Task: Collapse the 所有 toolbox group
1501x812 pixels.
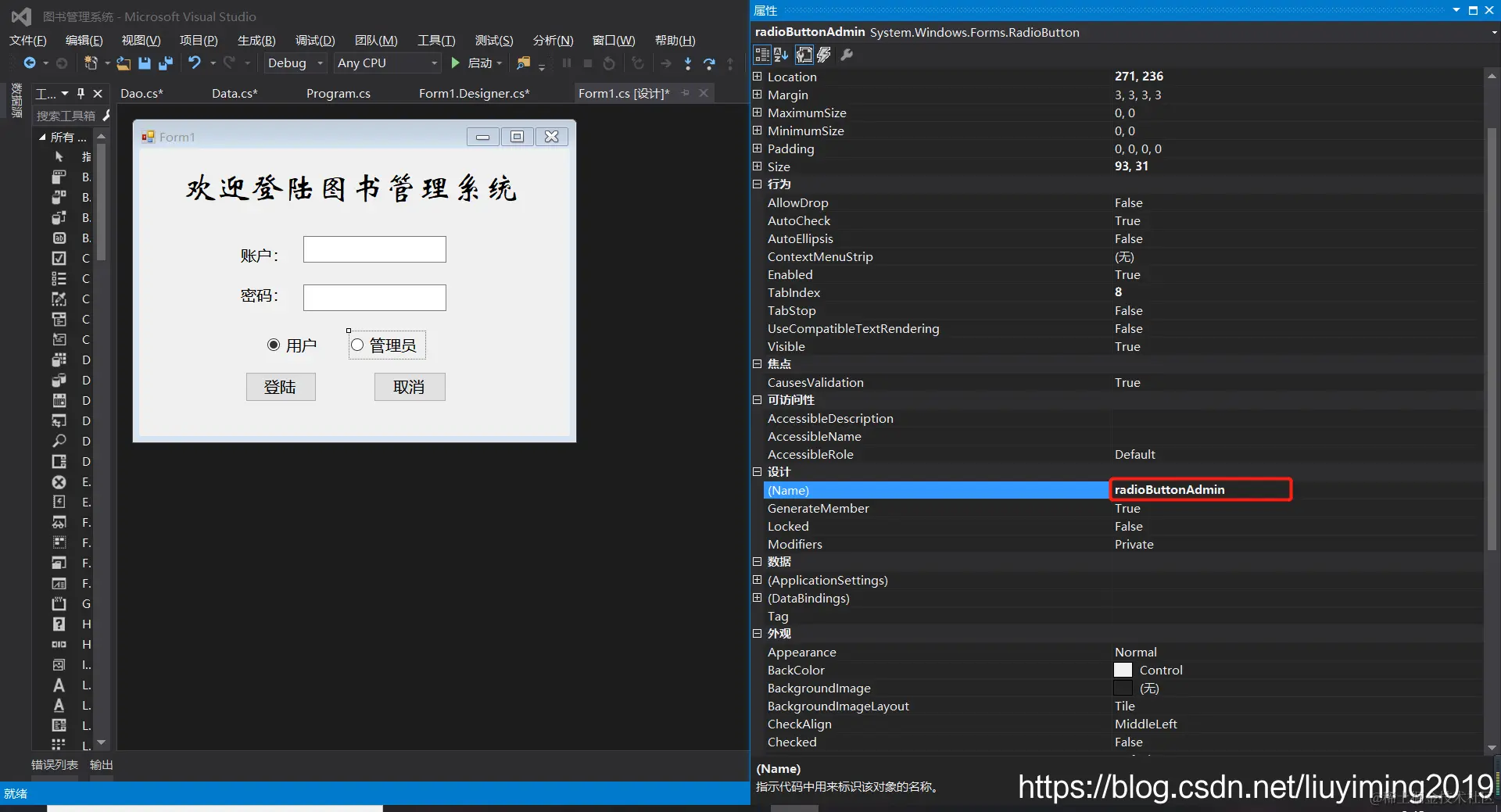Action: point(42,137)
